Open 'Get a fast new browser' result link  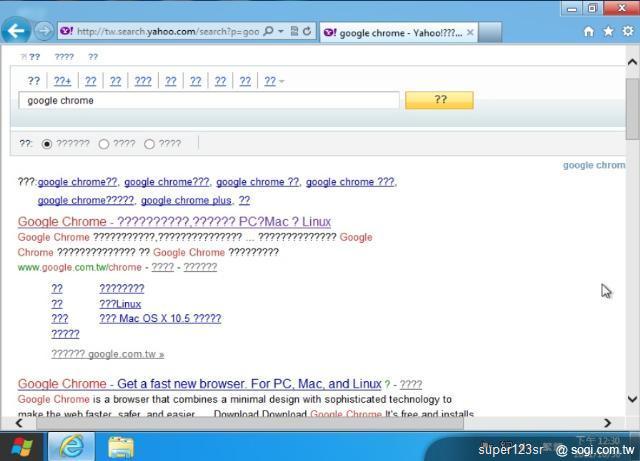[x=200, y=384]
